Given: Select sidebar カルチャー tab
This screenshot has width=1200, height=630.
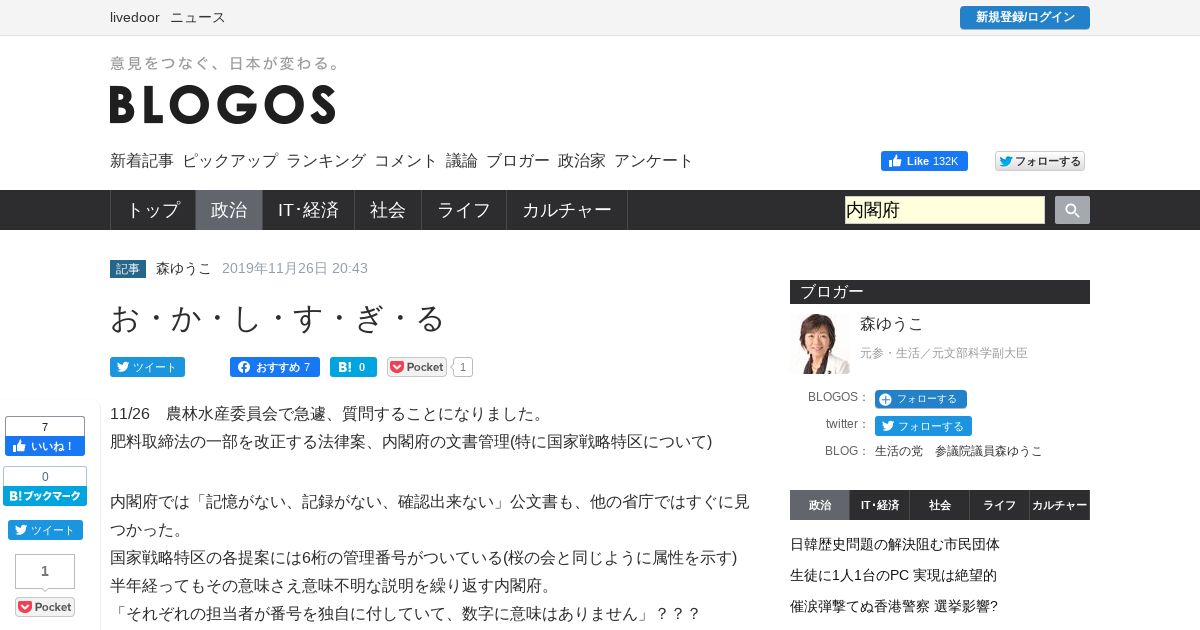Looking at the screenshot, I should (x=1060, y=505).
